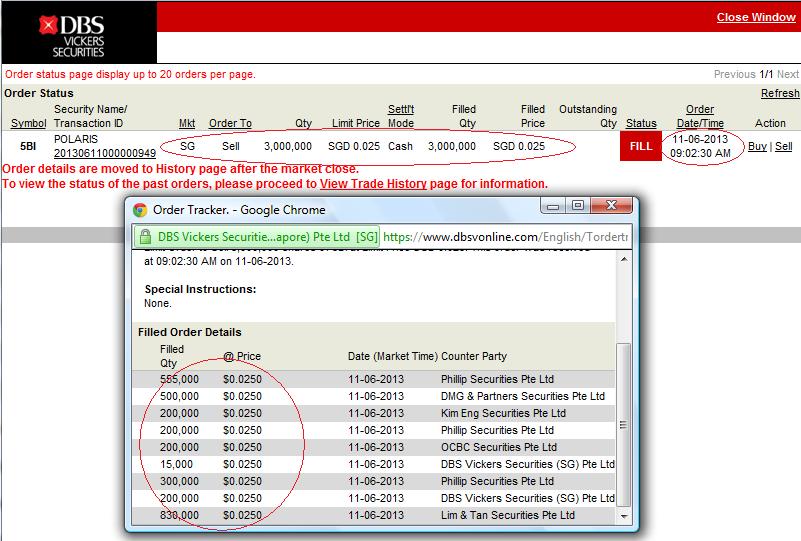Refresh the order status list

pyautogui.click(x=780, y=93)
